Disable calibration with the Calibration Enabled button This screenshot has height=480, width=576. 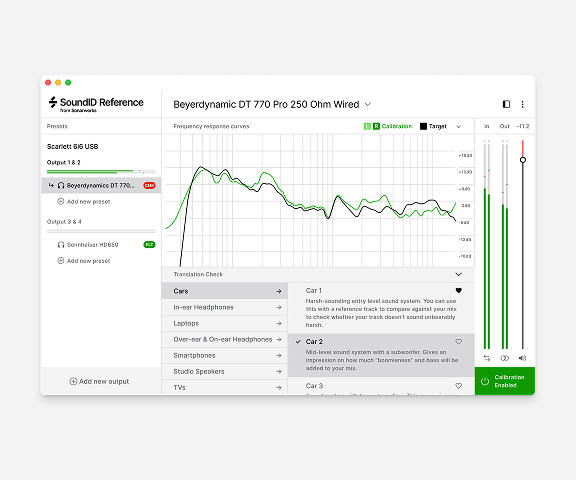505,381
